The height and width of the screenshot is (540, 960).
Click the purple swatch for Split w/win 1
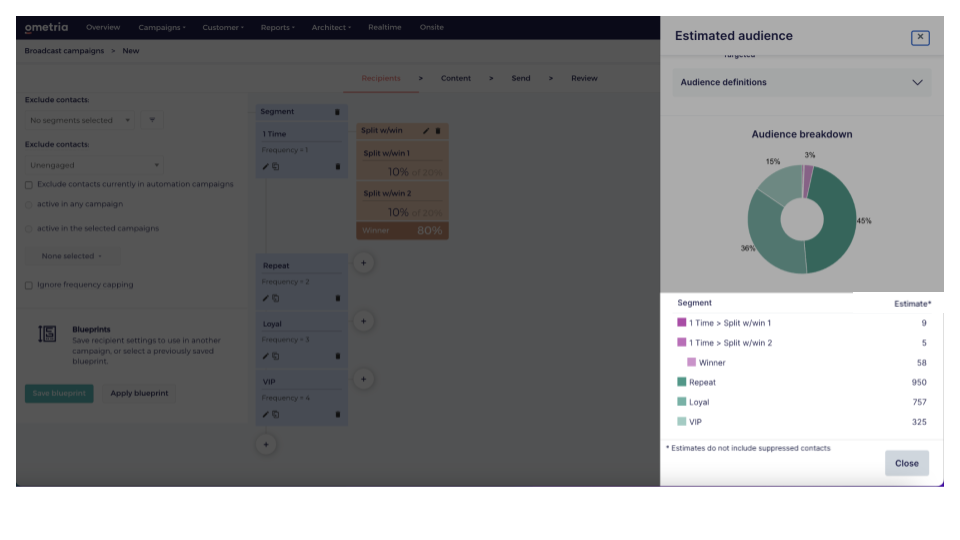681,323
